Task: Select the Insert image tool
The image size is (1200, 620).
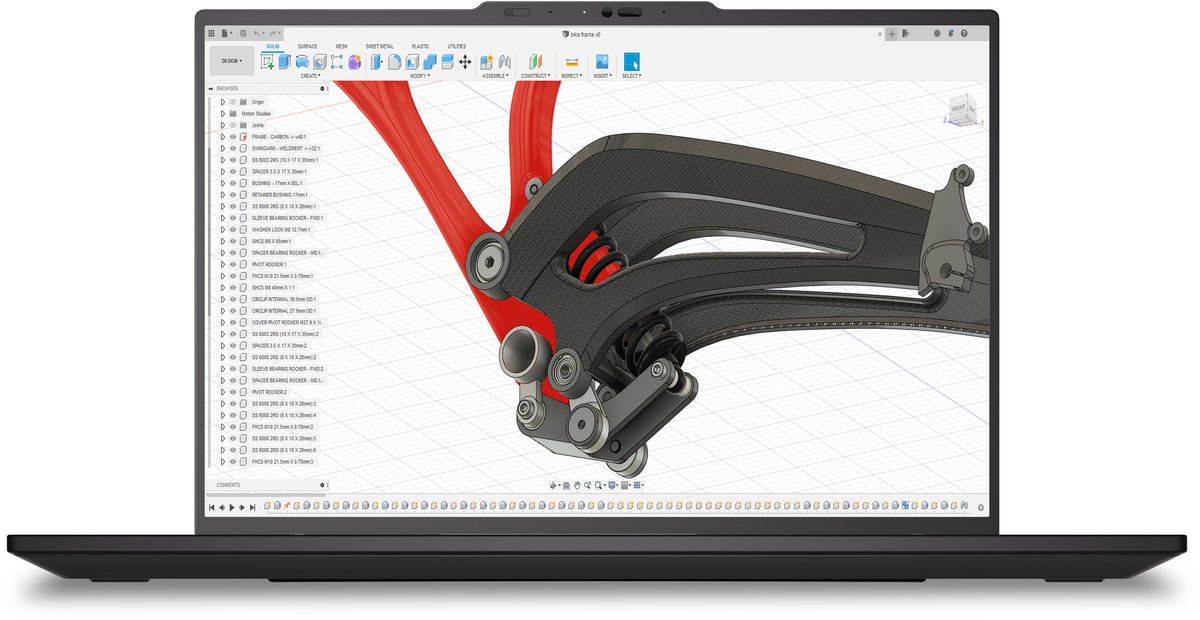Action: click(602, 61)
